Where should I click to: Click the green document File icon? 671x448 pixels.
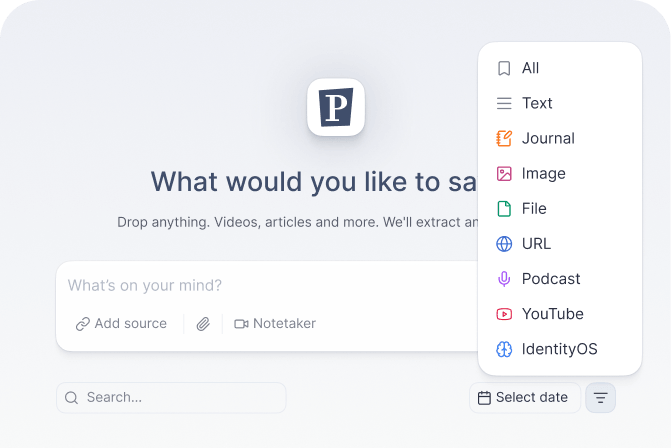coord(504,208)
